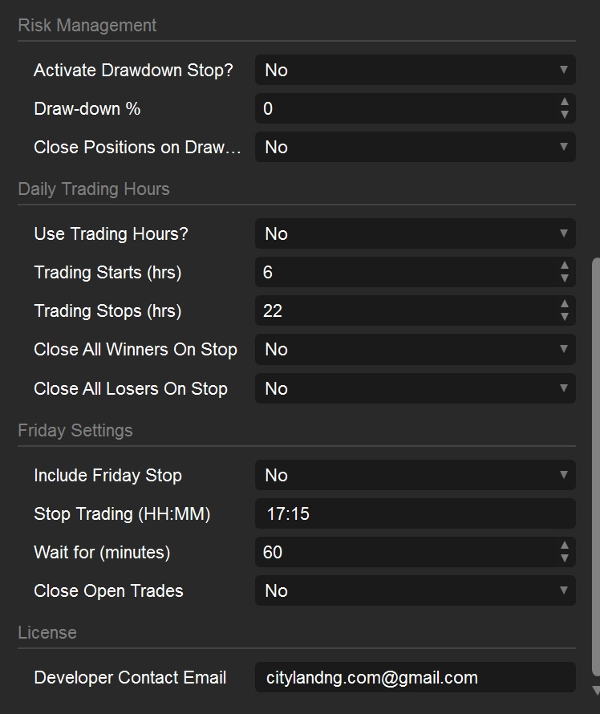This screenshot has width=600, height=714.
Task: Increment Trading Starts hours up arrow
Action: click(565, 266)
